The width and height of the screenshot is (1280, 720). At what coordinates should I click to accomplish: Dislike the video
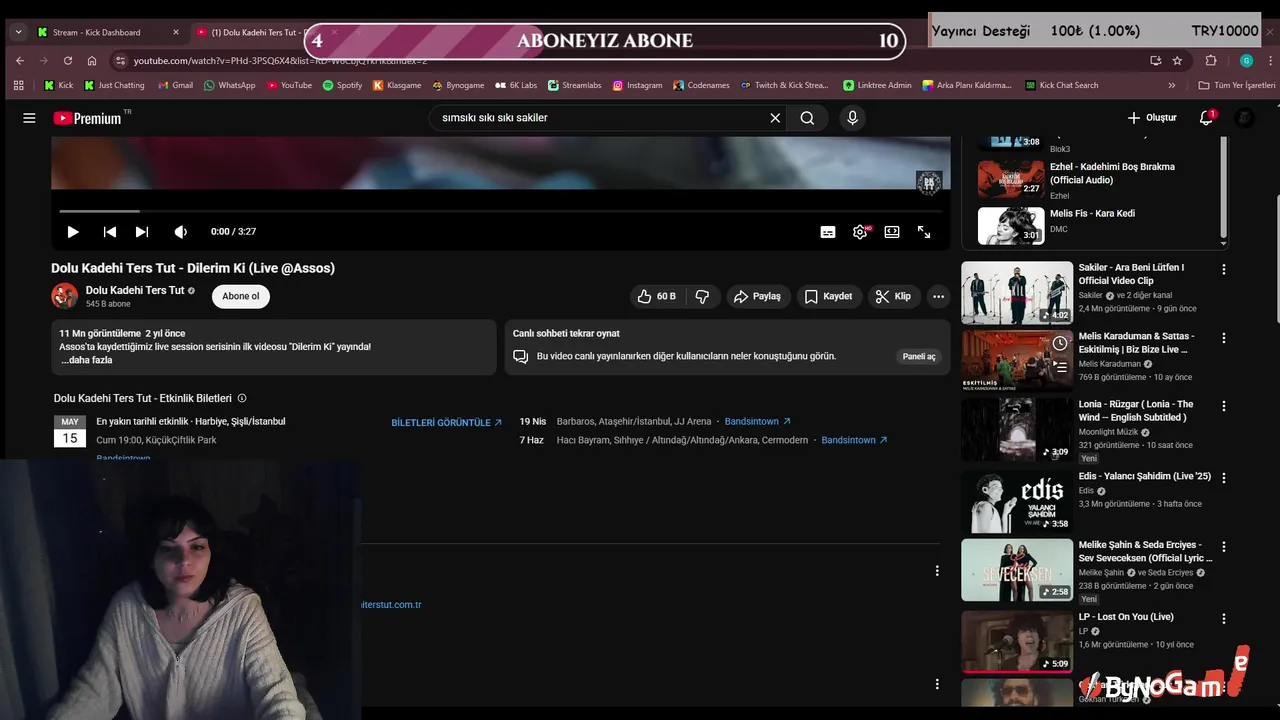(702, 296)
